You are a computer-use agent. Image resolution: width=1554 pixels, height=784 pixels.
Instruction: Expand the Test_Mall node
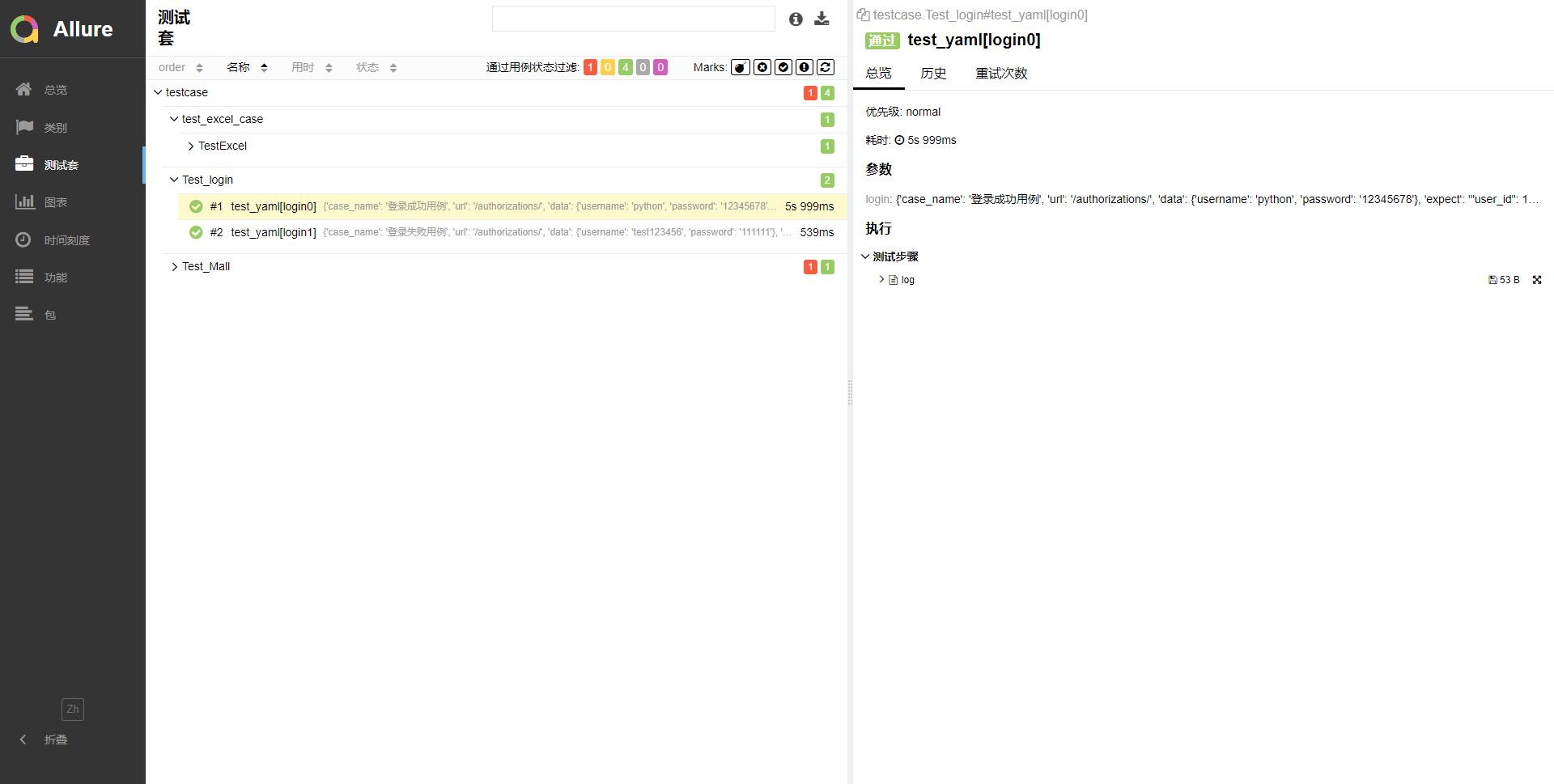(174, 267)
